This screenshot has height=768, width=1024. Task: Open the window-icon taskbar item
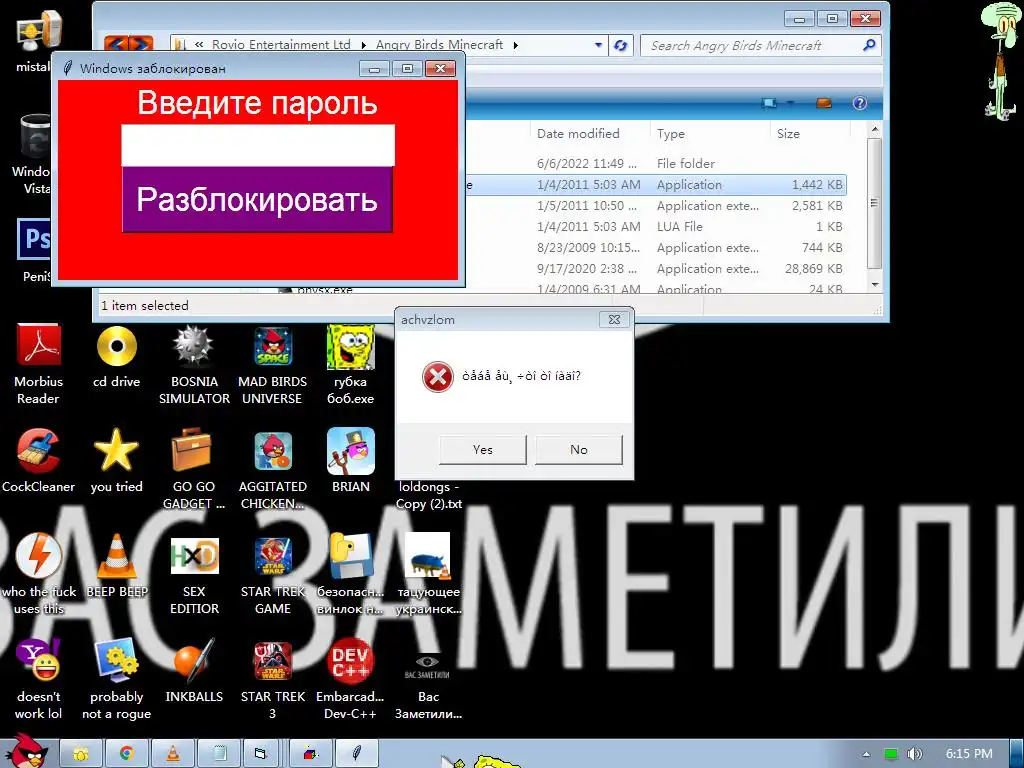click(261, 754)
